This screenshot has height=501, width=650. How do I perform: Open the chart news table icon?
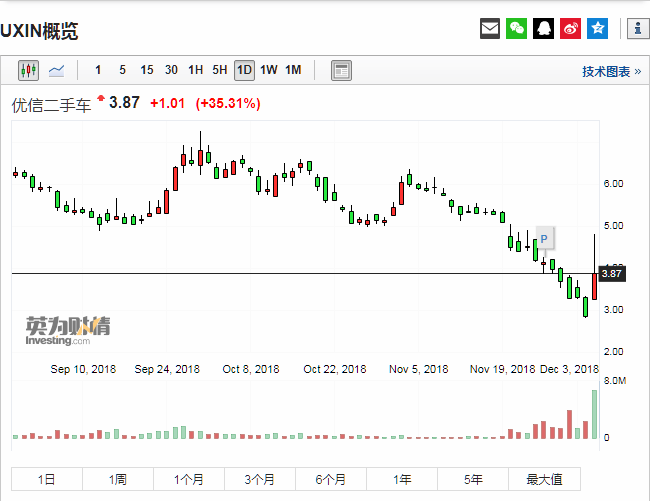341,70
